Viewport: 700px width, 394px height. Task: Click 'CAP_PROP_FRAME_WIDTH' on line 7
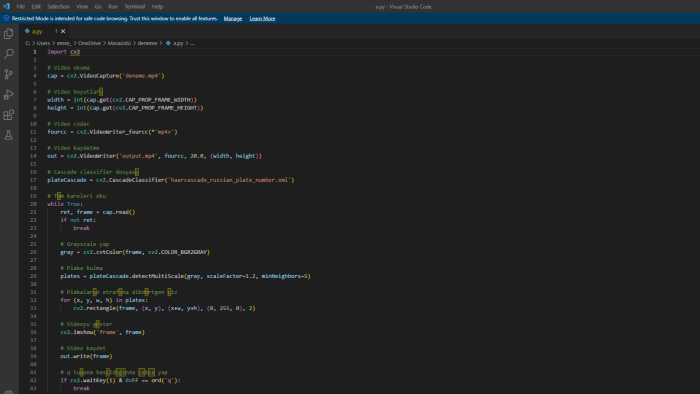[158, 100]
